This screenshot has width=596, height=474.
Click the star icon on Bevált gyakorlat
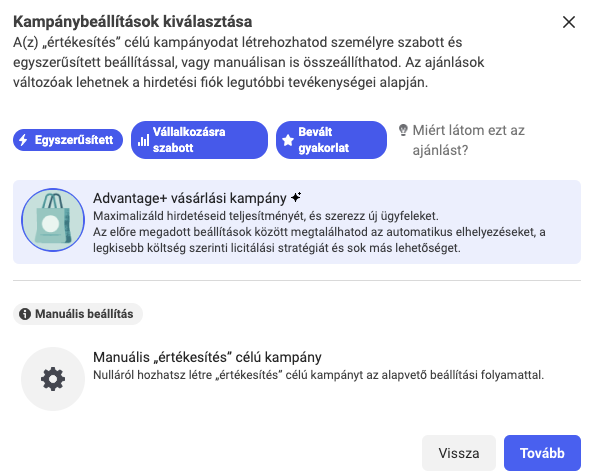[288, 140]
